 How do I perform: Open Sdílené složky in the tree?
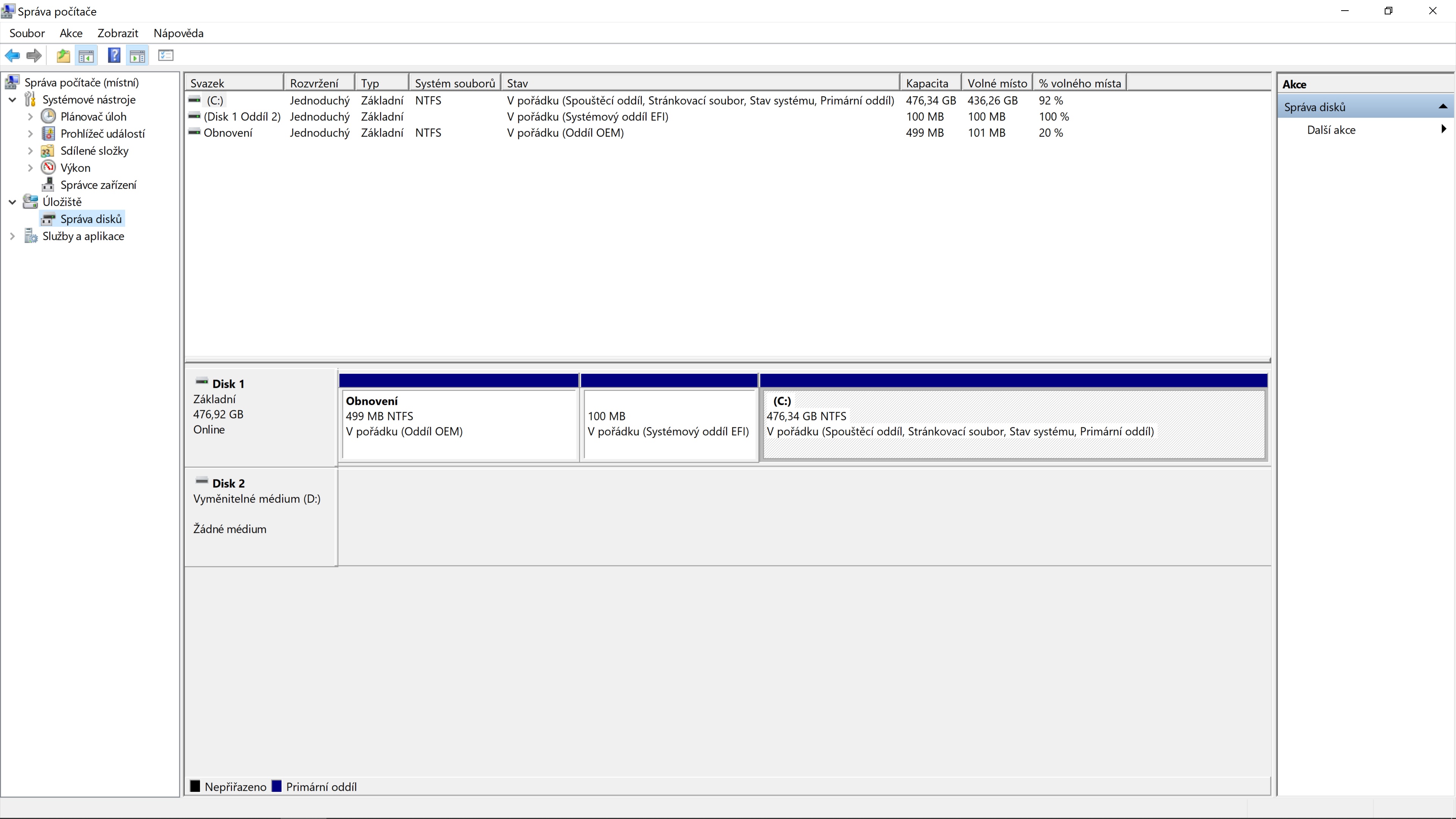(x=94, y=151)
